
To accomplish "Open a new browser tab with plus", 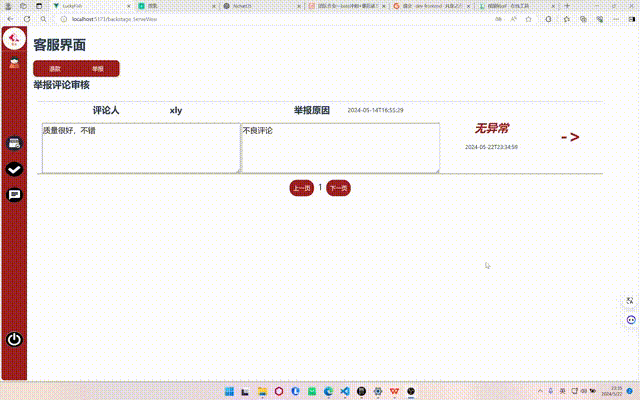I will [x=567, y=6].
